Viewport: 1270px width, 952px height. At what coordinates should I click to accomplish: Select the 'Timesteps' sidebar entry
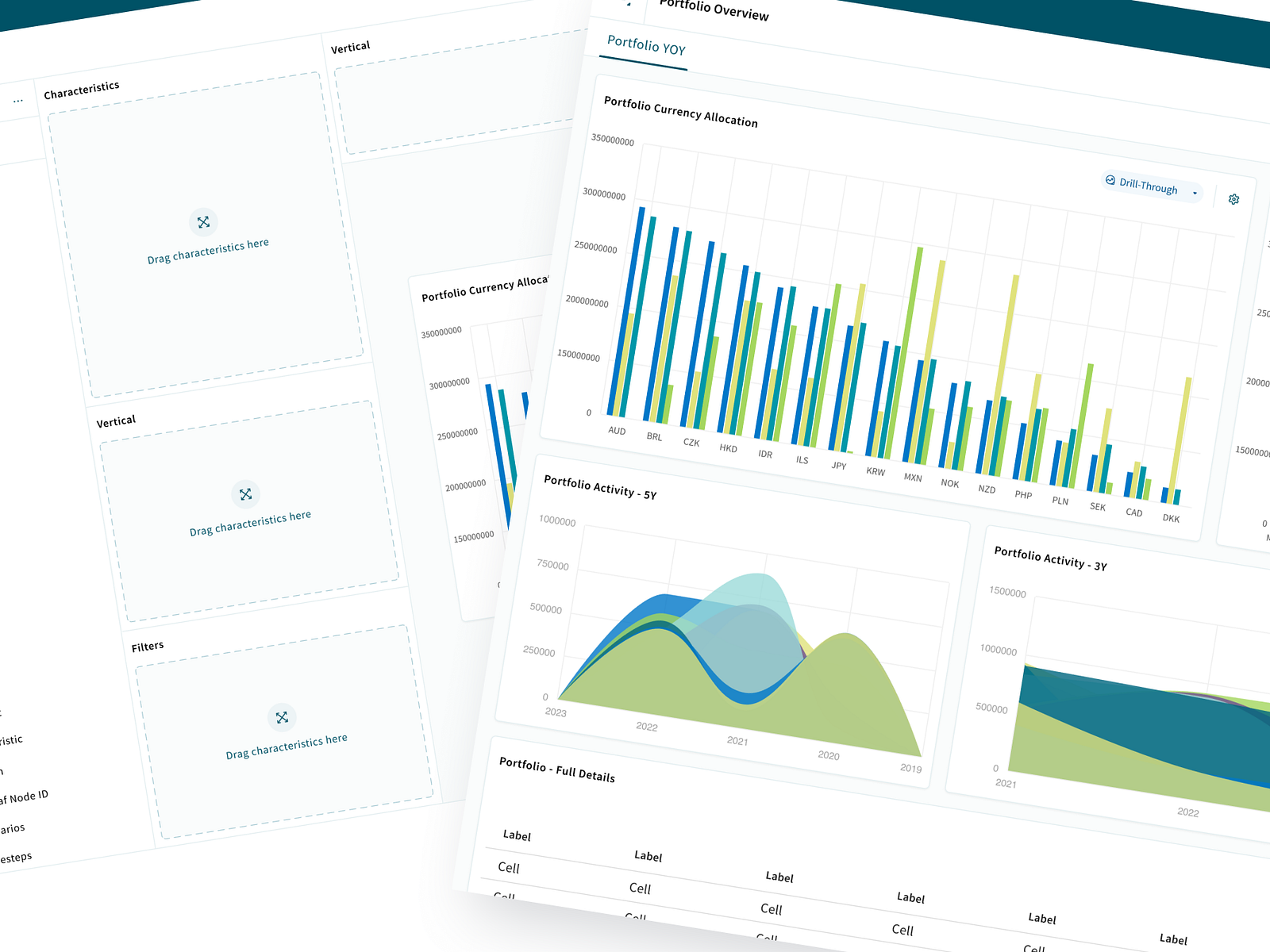(17, 855)
